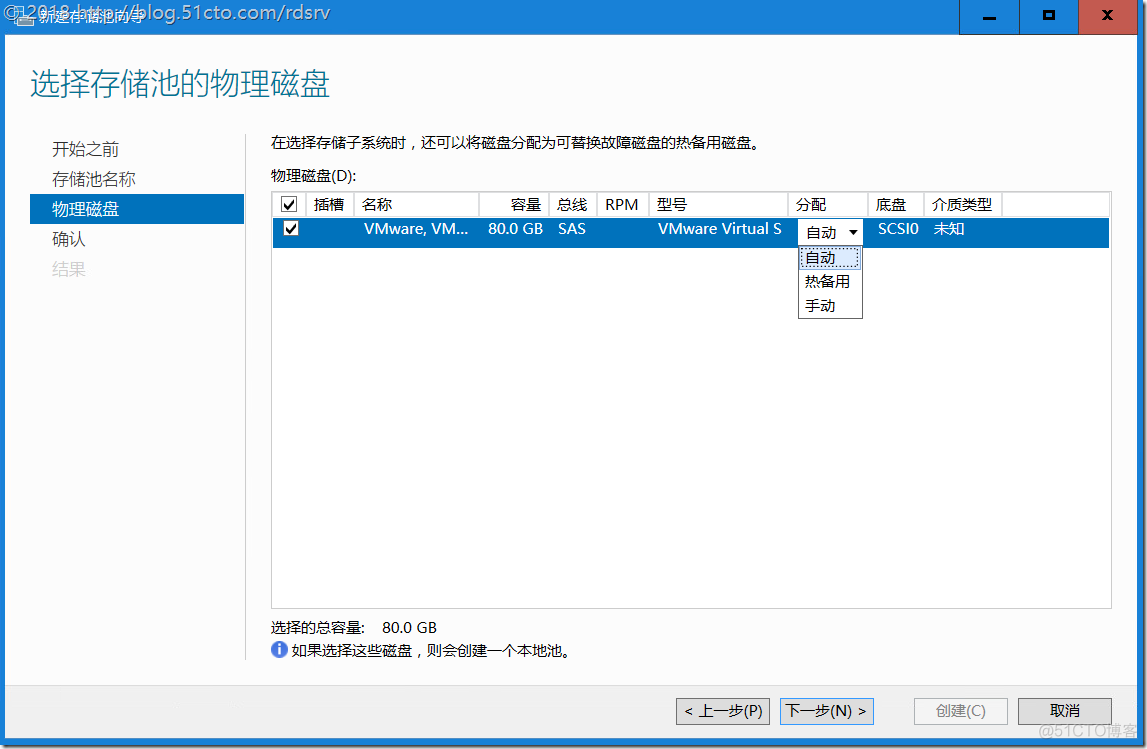This screenshot has height=749, width=1147.
Task: Sort by the 插槽 column header
Action: [x=329, y=205]
